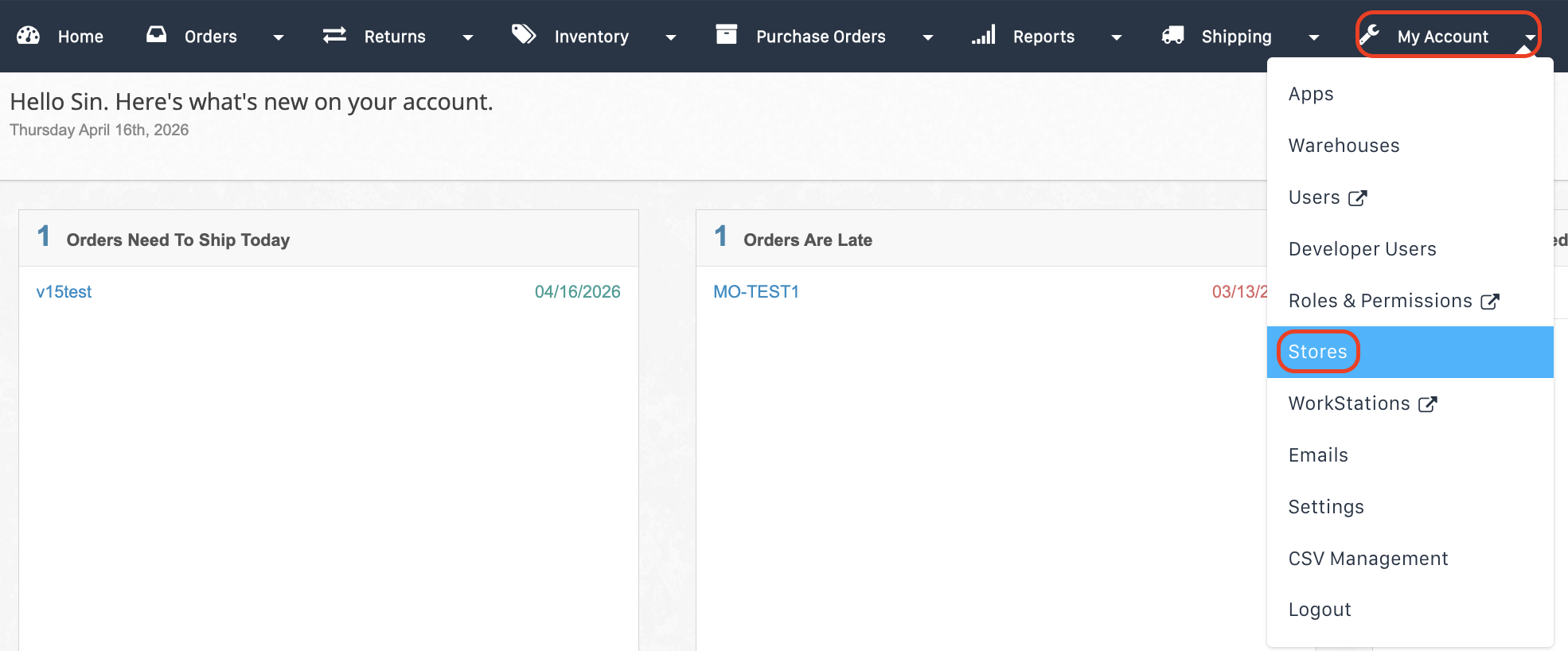Expand the Orders dropdown arrow

pyautogui.click(x=278, y=37)
